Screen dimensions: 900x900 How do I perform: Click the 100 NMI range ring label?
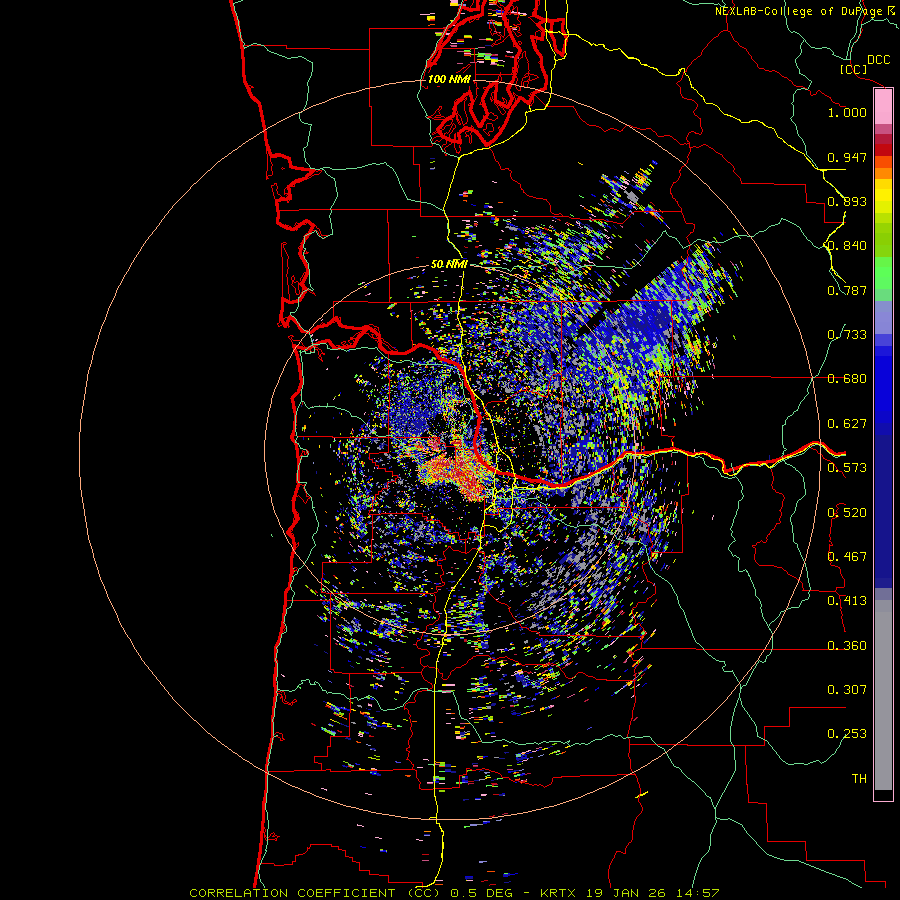click(x=449, y=79)
